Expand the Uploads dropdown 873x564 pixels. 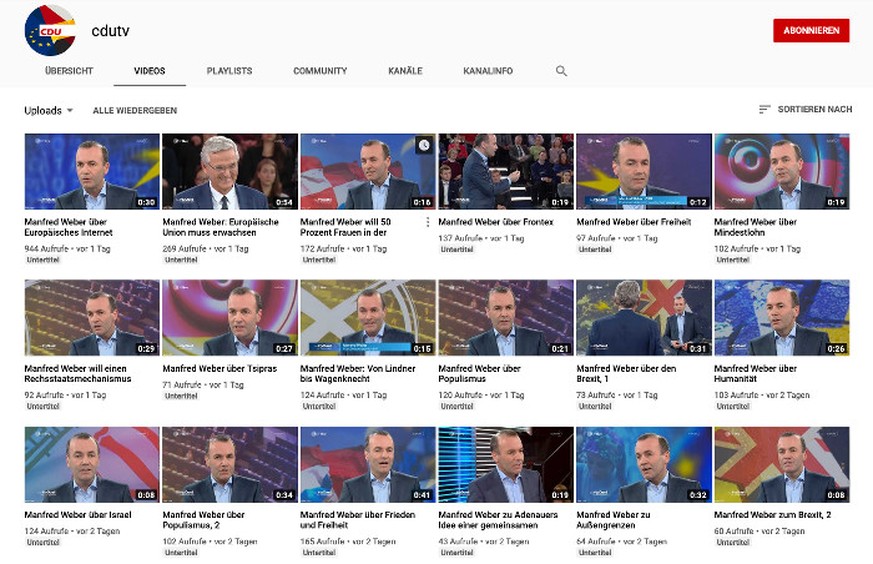click(x=49, y=110)
